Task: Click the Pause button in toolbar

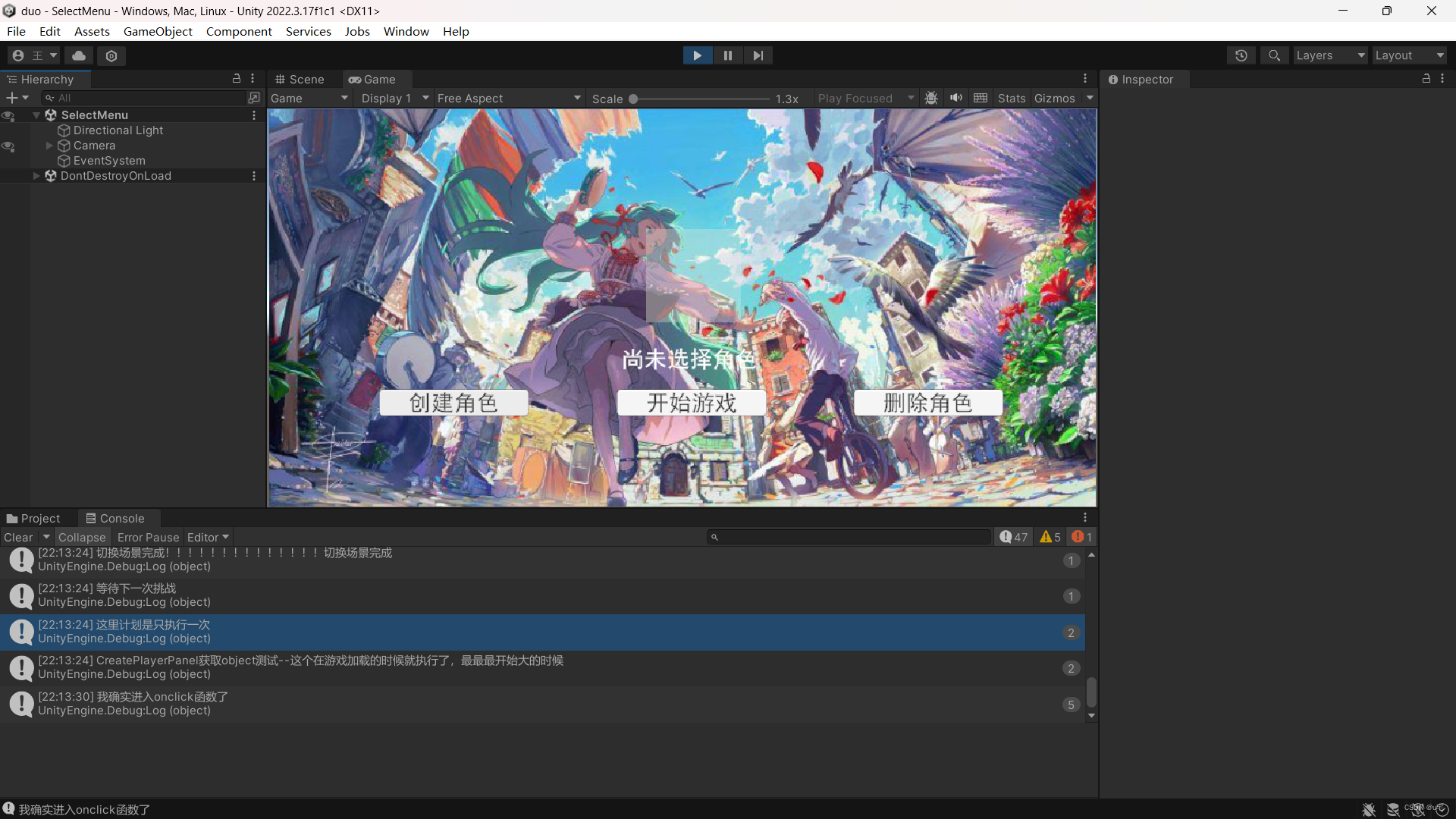Action: coord(727,55)
